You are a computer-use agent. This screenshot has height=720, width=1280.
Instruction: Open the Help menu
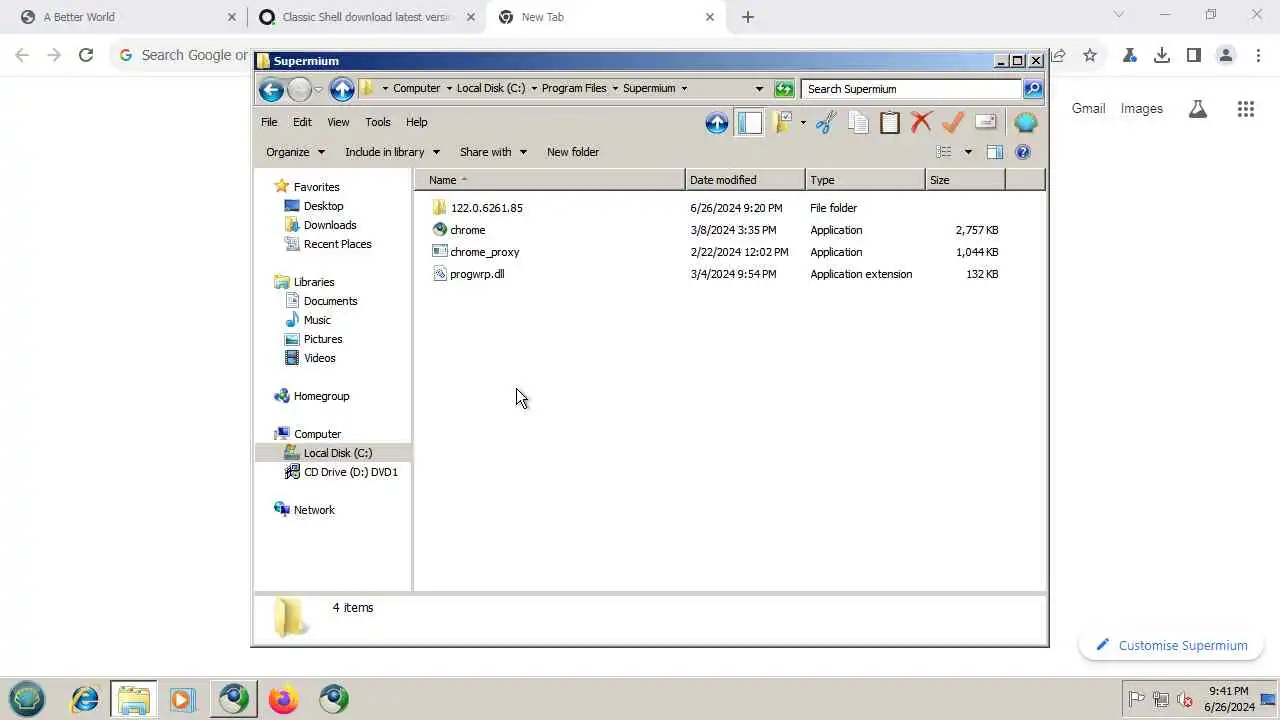417,122
